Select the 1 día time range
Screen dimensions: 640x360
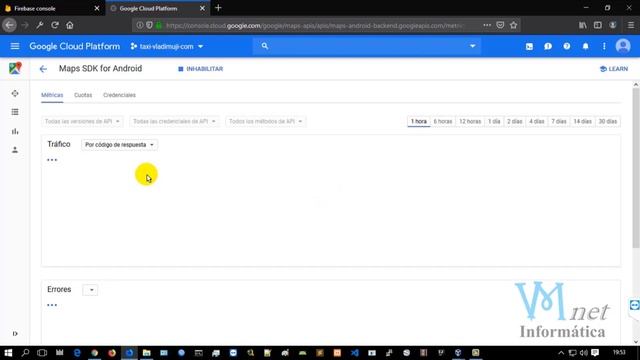[x=494, y=122]
